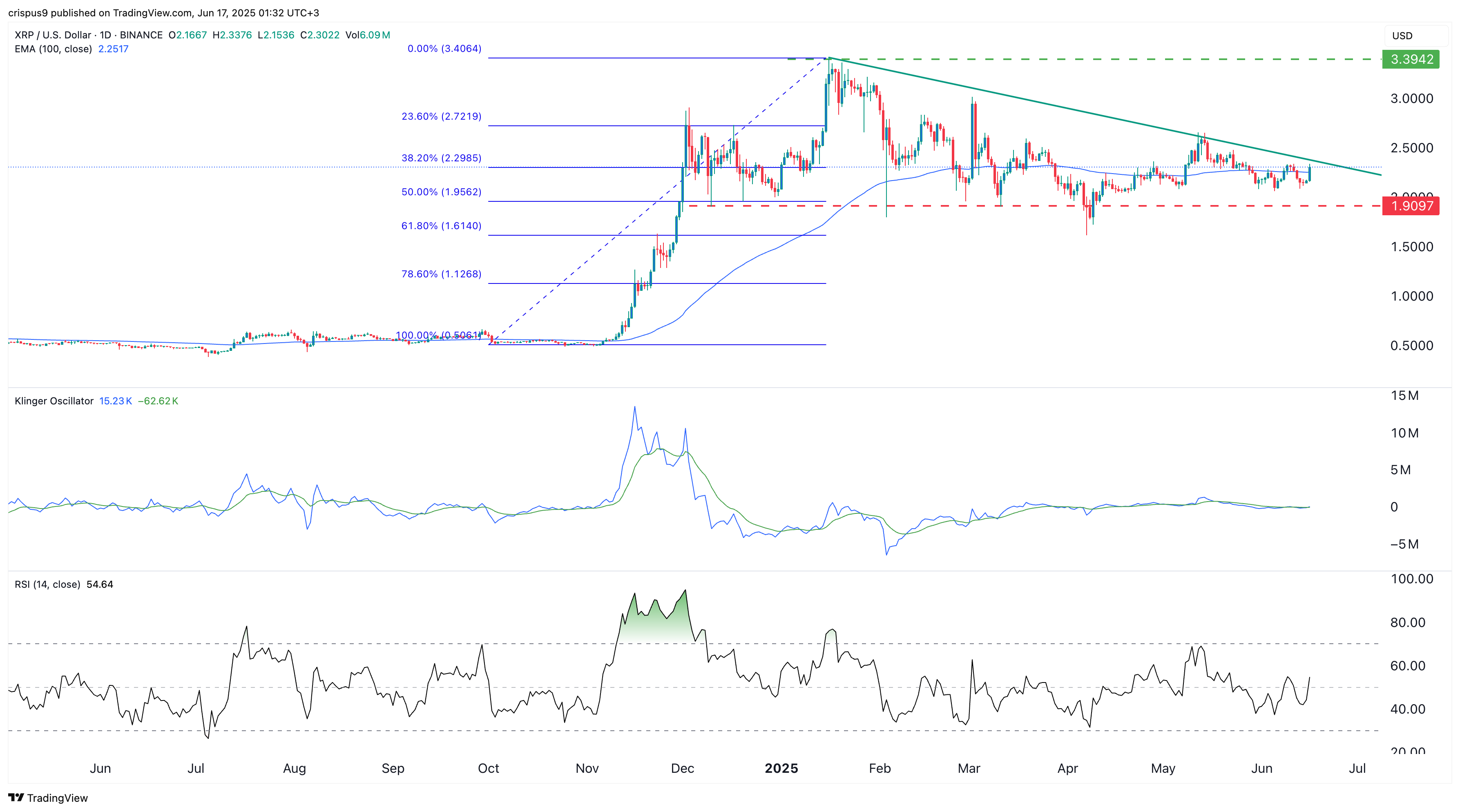Click the Dec label on time axis
The height and width of the screenshot is (812, 1460).
tap(682, 768)
